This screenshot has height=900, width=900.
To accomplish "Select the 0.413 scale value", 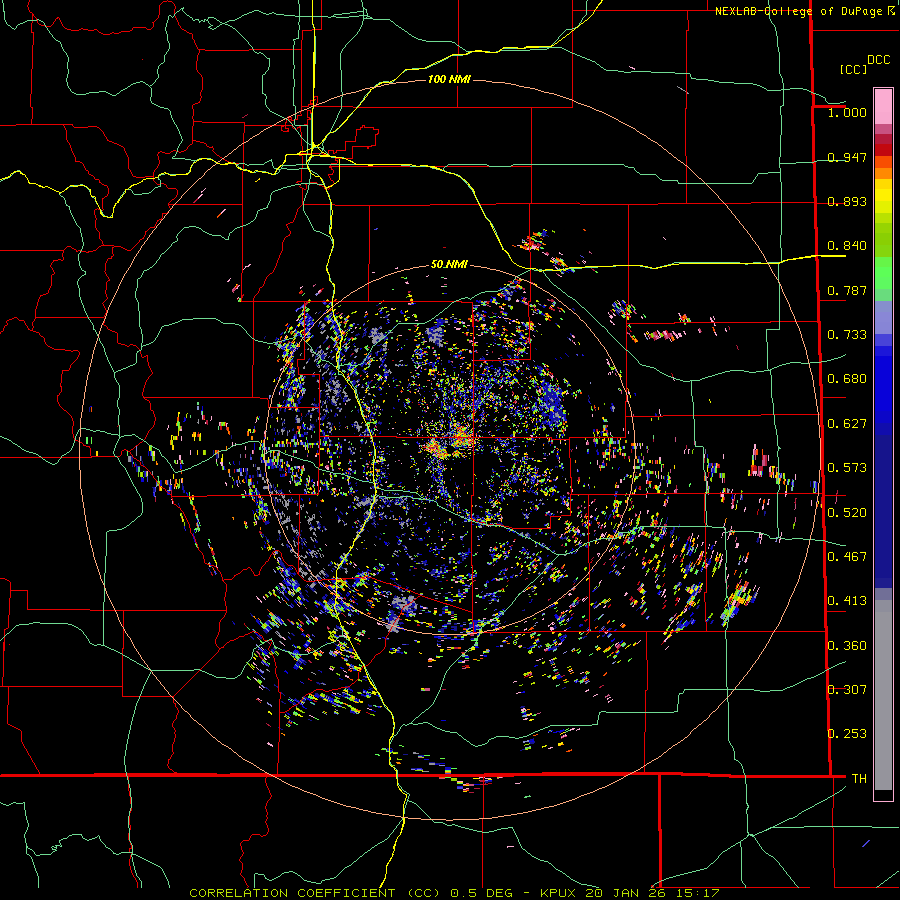I will pyautogui.click(x=847, y=601).
